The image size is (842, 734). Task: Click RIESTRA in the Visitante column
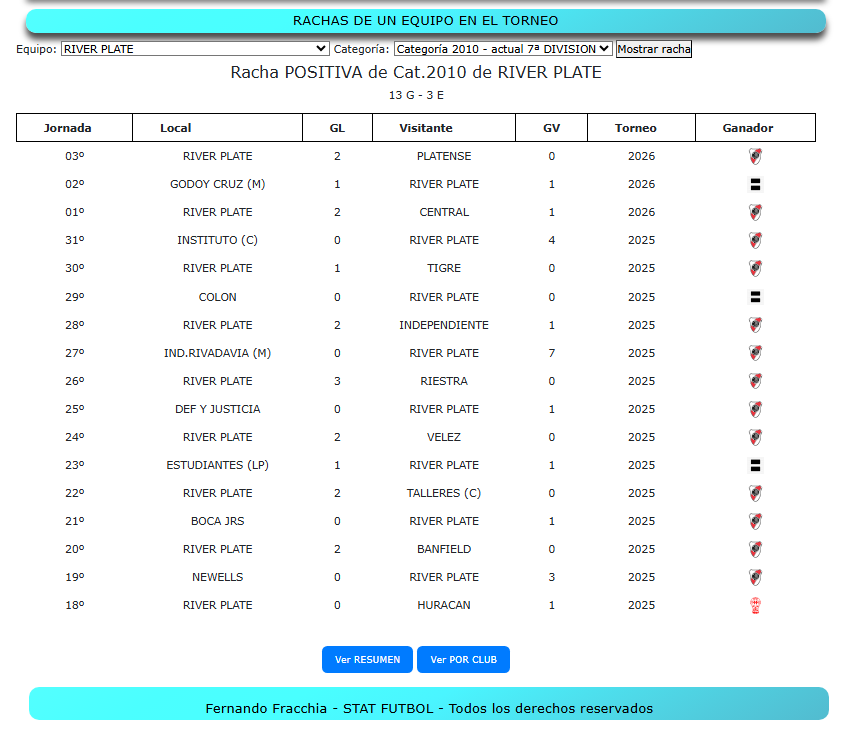click(444, 381)
